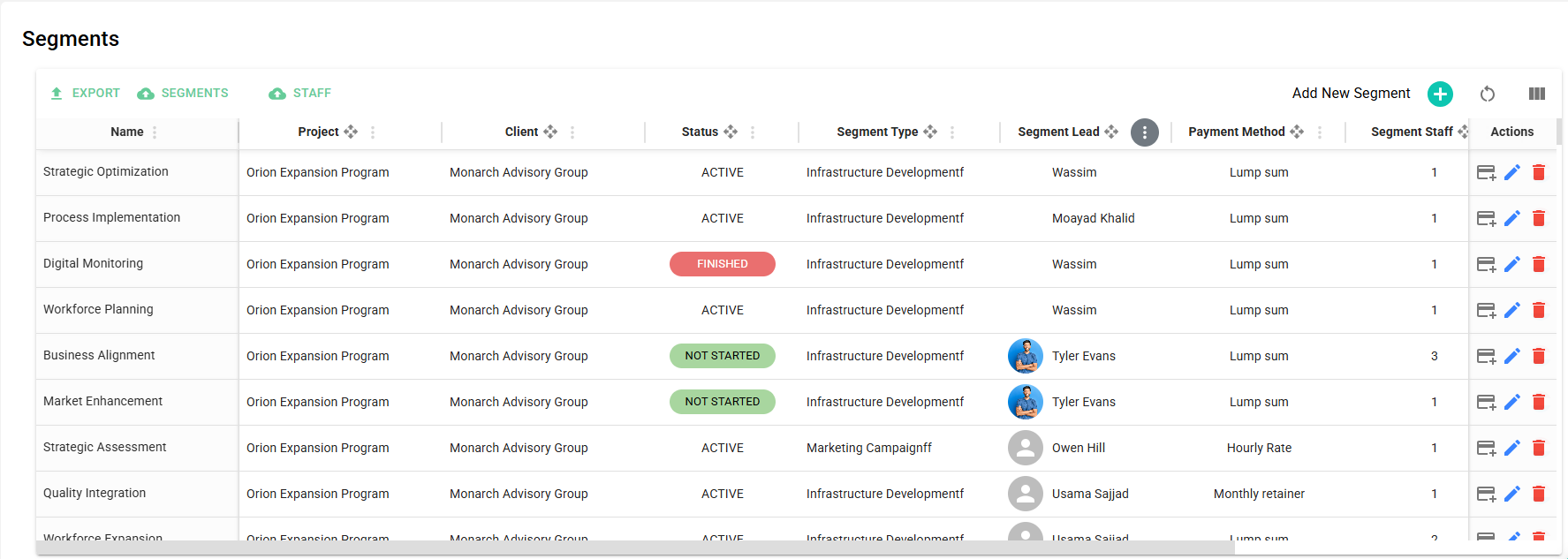Sort by the Project column header
This screenshot has width=1568, height=559.
point(318,132)
